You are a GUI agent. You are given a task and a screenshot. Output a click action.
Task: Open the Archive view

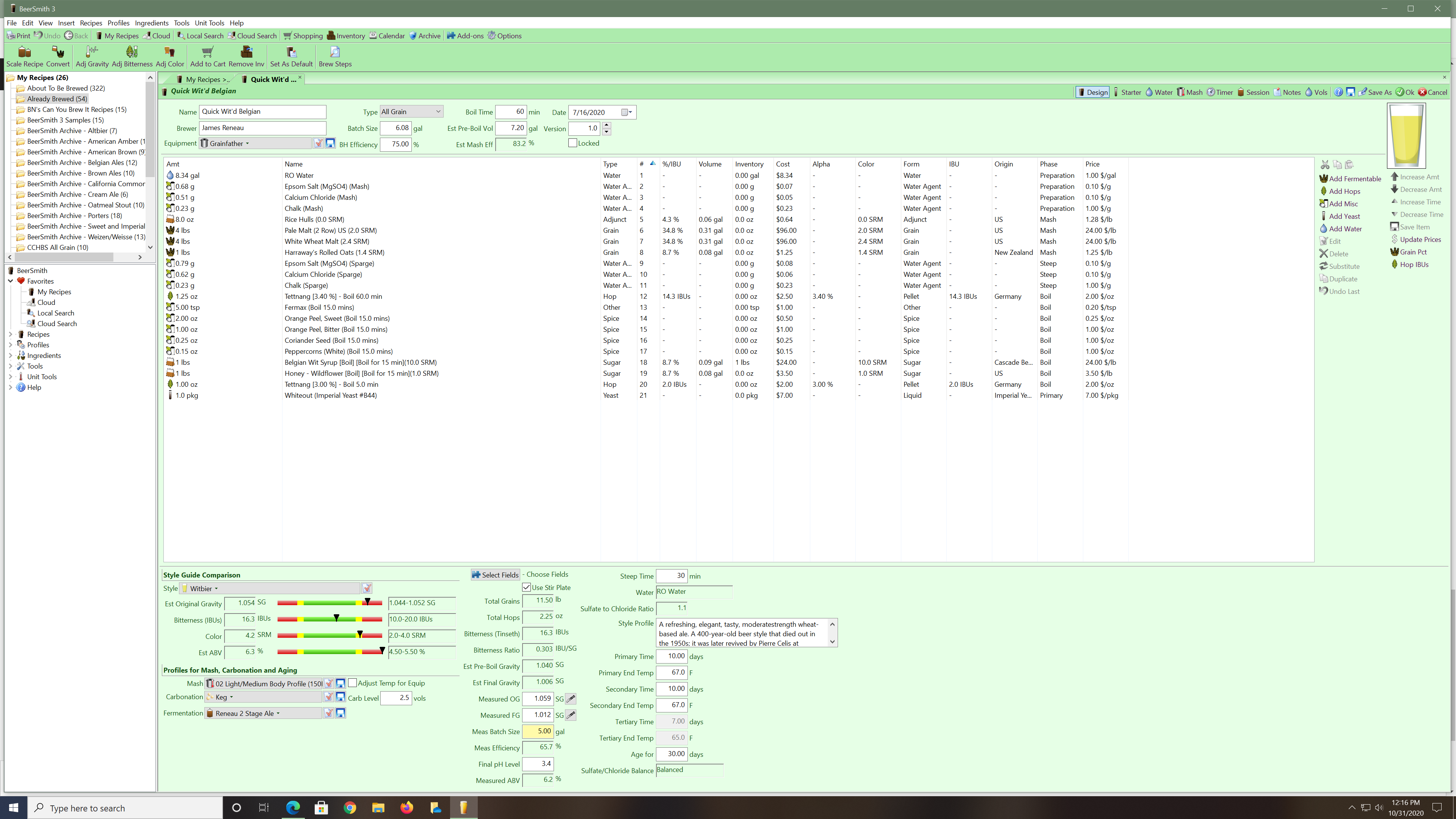[x=425, y=36]
